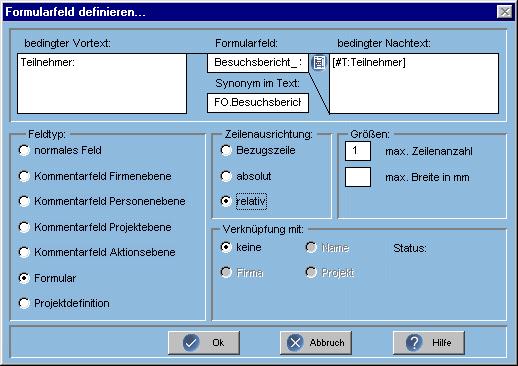This screenshot has width=518, height=366.
Task: Close the Formularfeld definieren dialog
Action: tap(505, 12)
